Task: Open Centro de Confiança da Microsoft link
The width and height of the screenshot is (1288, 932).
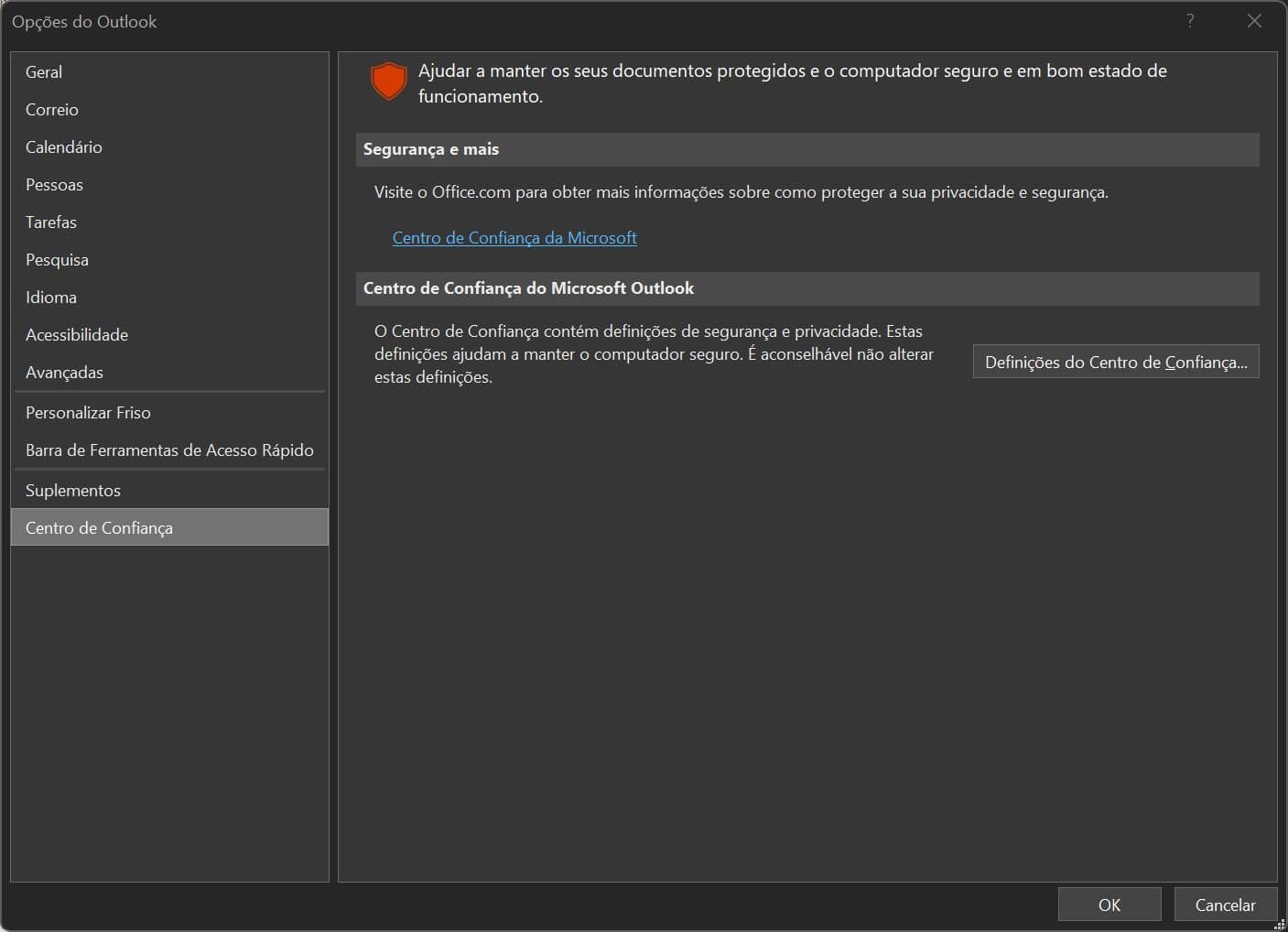Action: pos(514,237)
